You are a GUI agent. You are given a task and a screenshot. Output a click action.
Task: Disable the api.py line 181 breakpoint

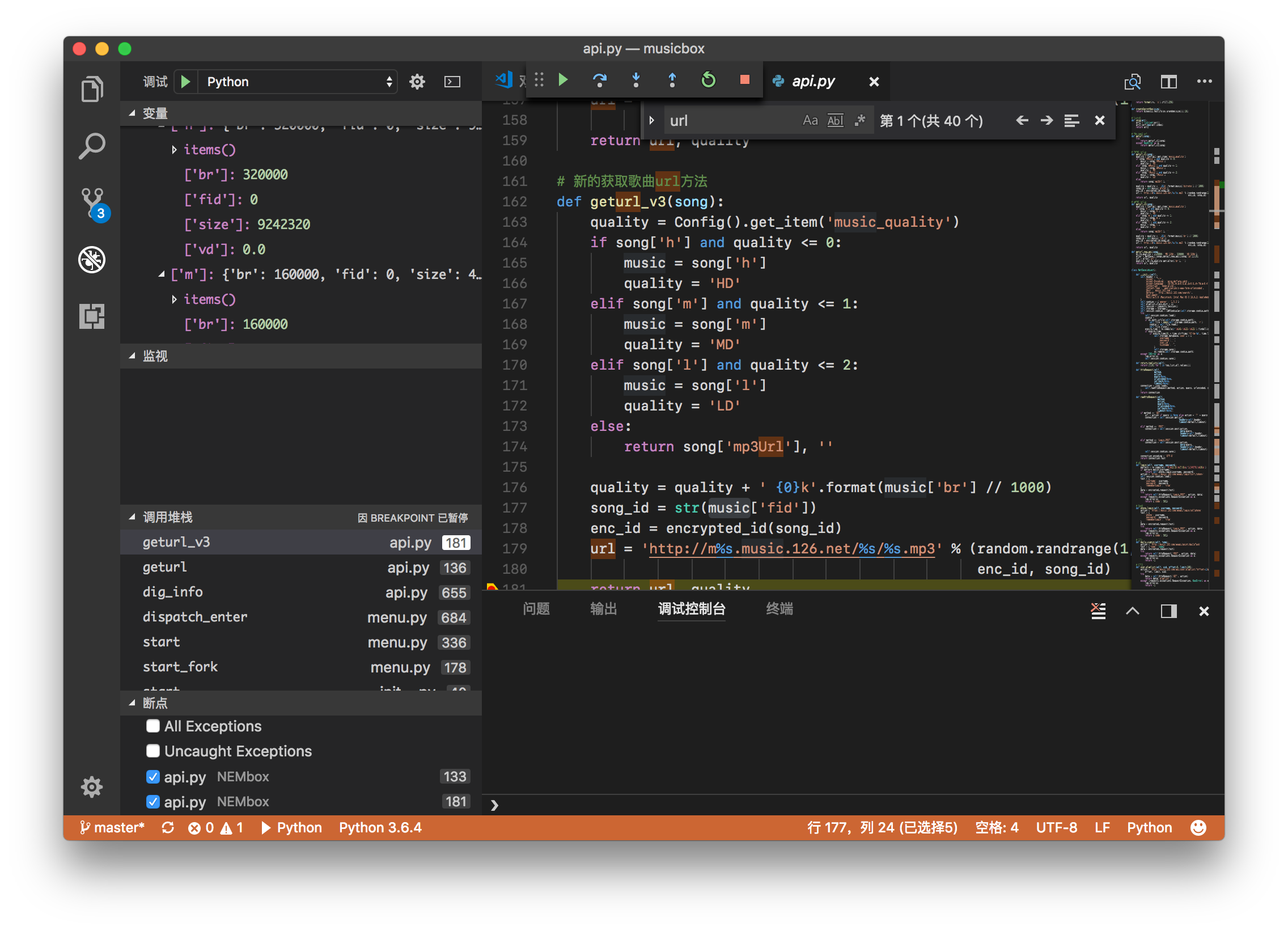point(152,802)
